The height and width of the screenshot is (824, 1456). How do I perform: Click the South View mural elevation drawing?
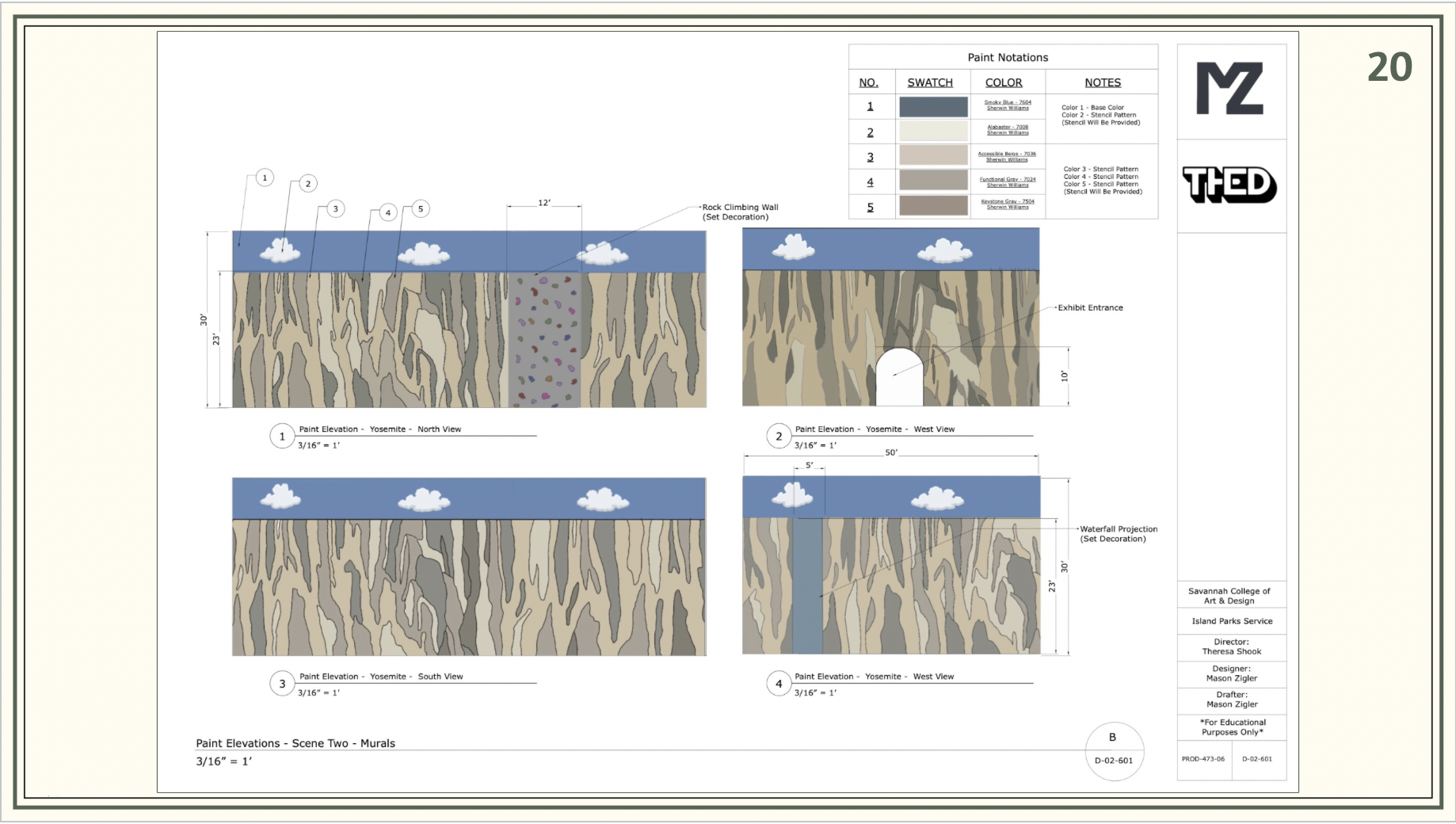[x=469, y=566]
